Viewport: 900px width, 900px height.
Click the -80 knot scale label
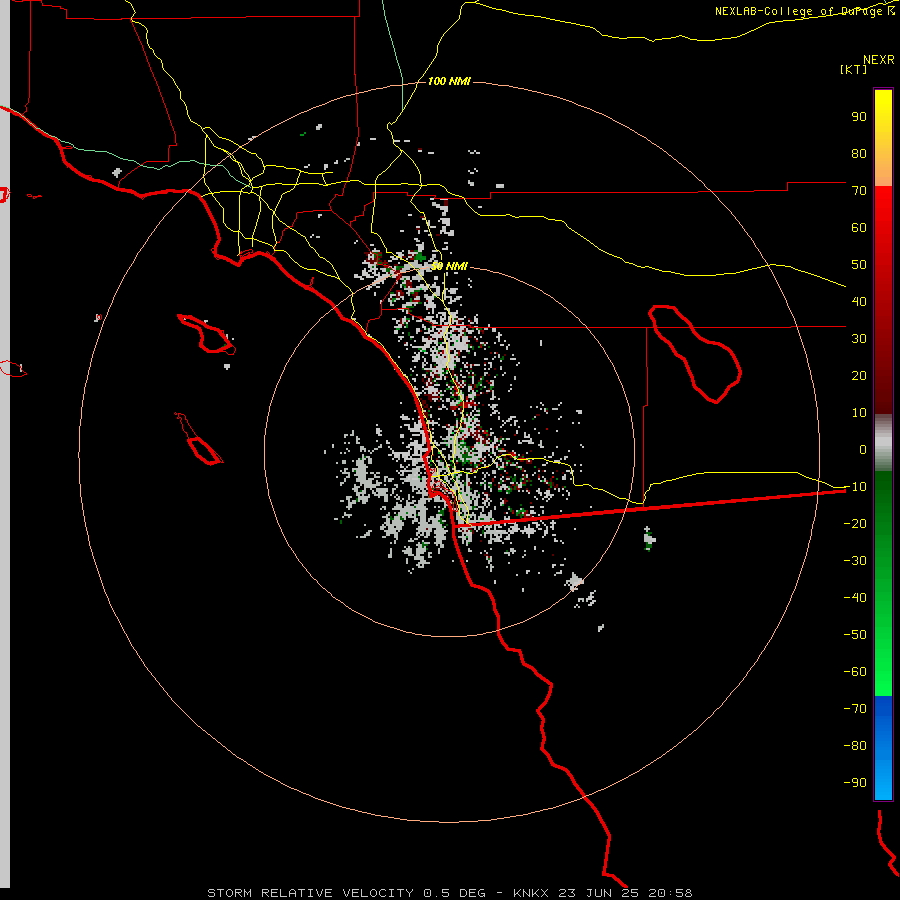(x=855, y=746)
